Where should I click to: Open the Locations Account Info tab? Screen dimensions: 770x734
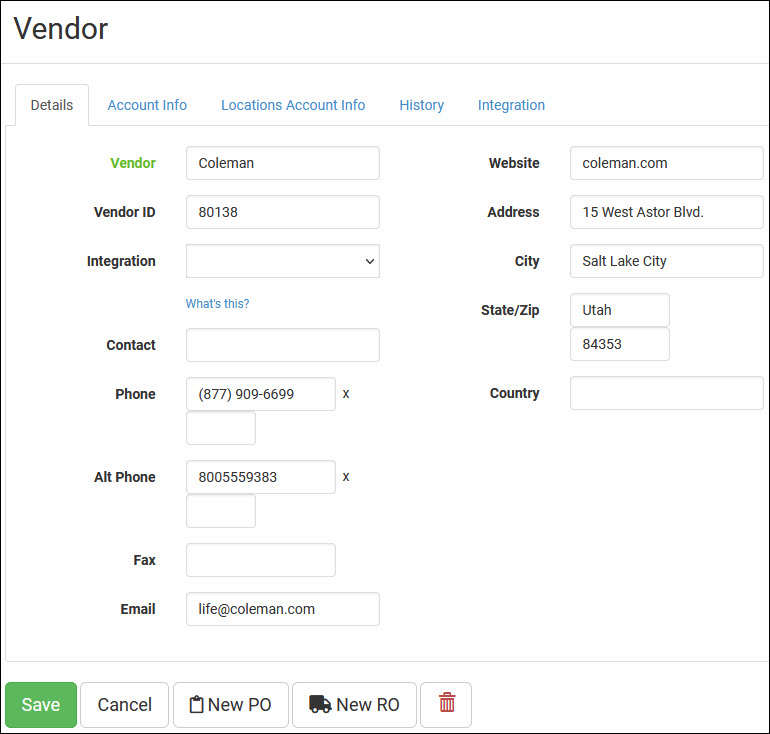293,105
